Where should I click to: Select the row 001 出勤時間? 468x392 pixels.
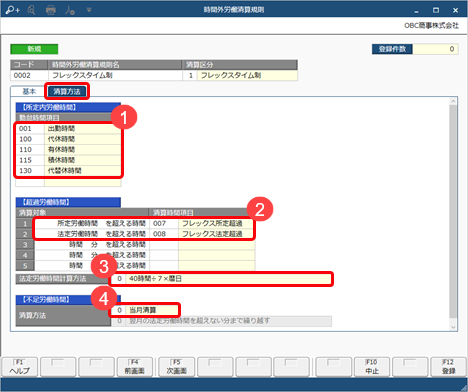click(68, 129)
